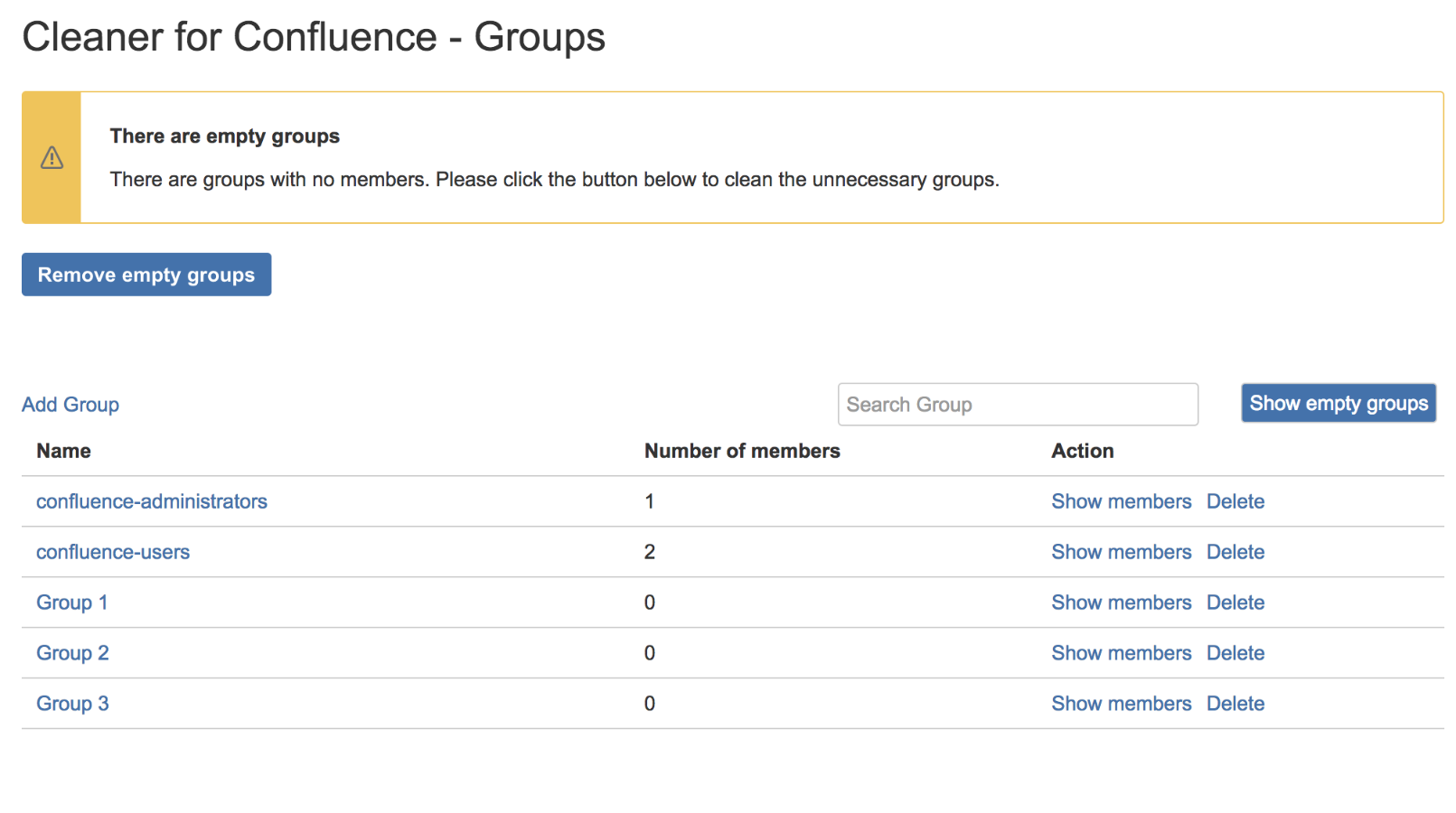The height and width of the screenshot is (813, 1456).
Task: Click the Remove empty groups button
Action: pos(146,275)
